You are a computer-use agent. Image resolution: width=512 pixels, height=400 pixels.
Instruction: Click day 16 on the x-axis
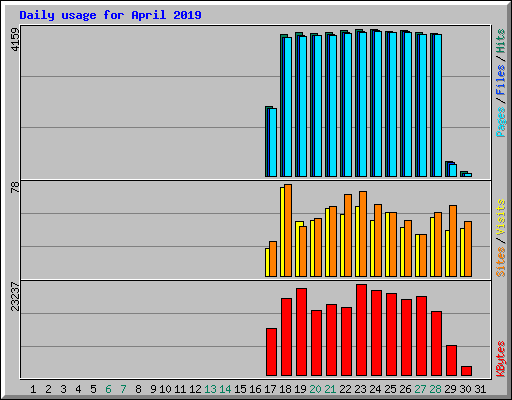255,389
